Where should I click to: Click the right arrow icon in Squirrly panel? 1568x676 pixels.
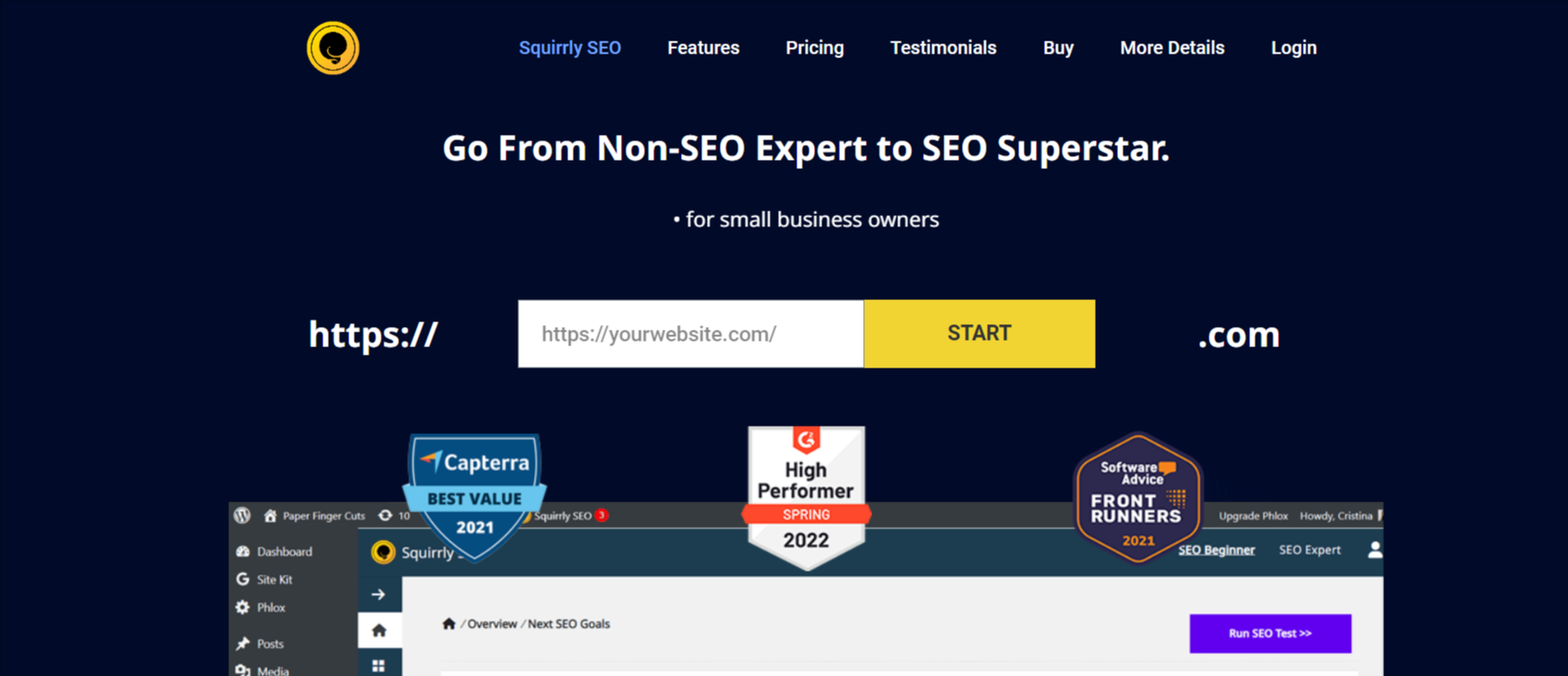379,595
